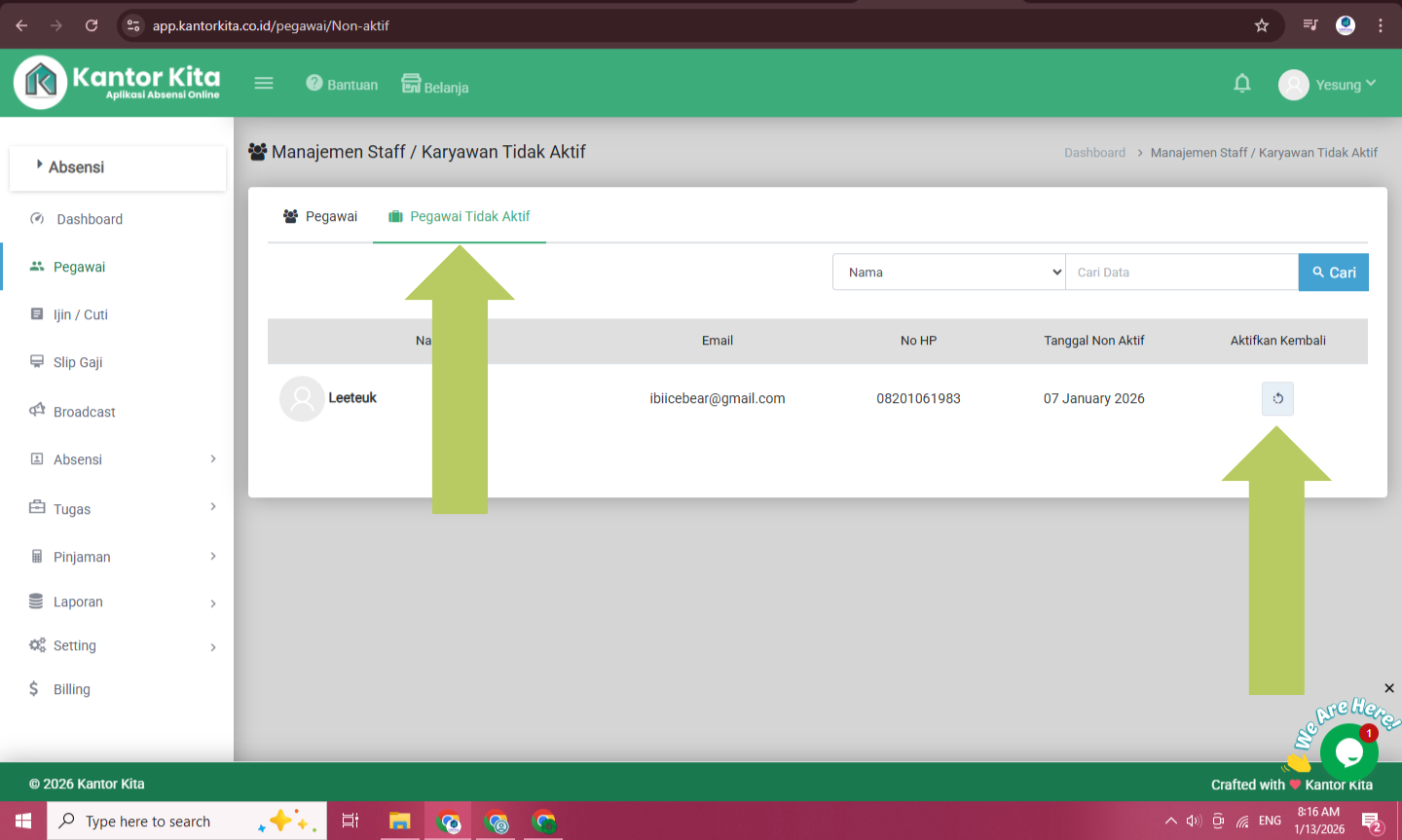
Task: Select the Pegawai Tidak Aktif tab
Action: click(460, 216)
